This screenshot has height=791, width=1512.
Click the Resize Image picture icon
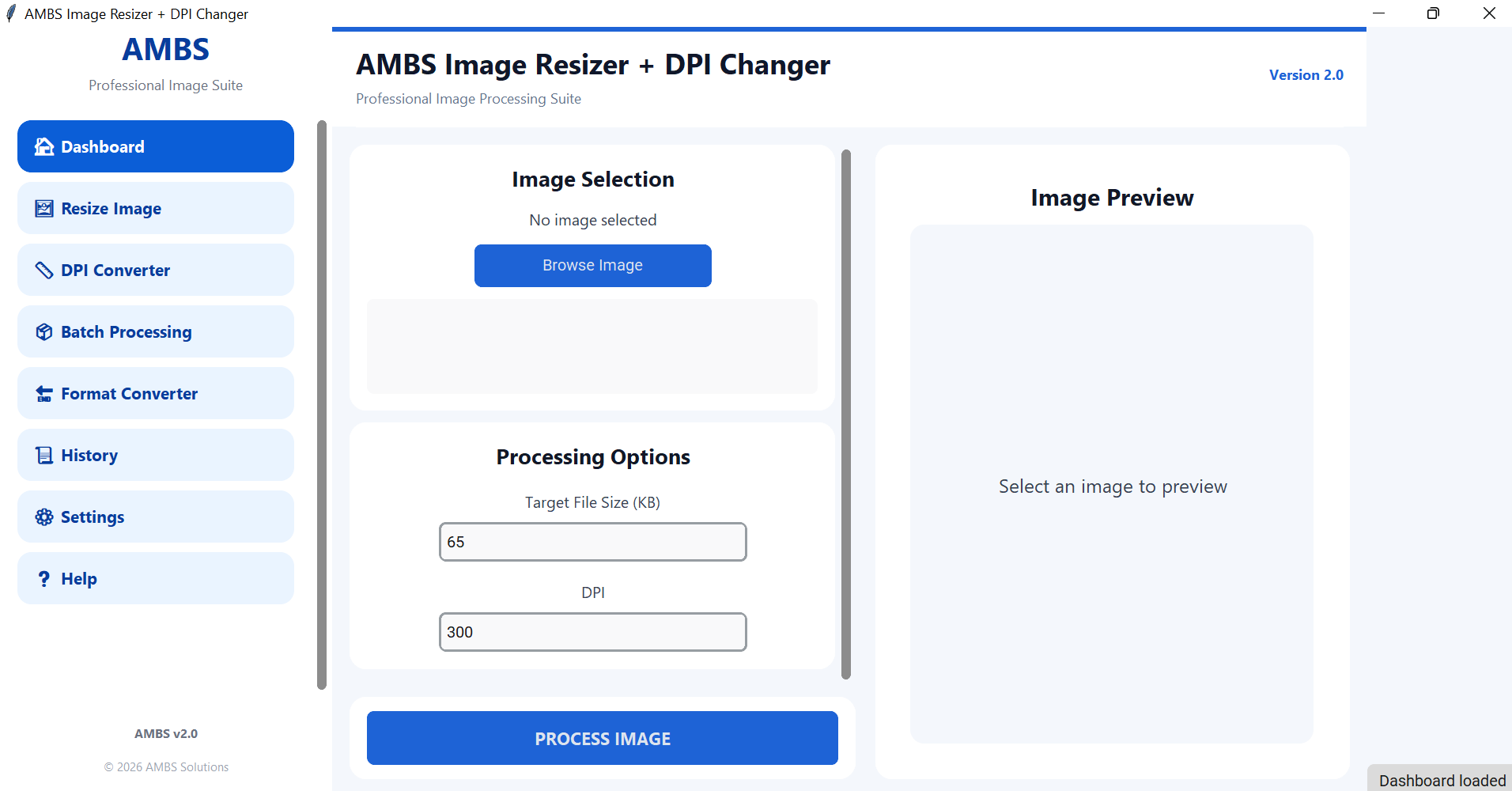click(44, 208)
